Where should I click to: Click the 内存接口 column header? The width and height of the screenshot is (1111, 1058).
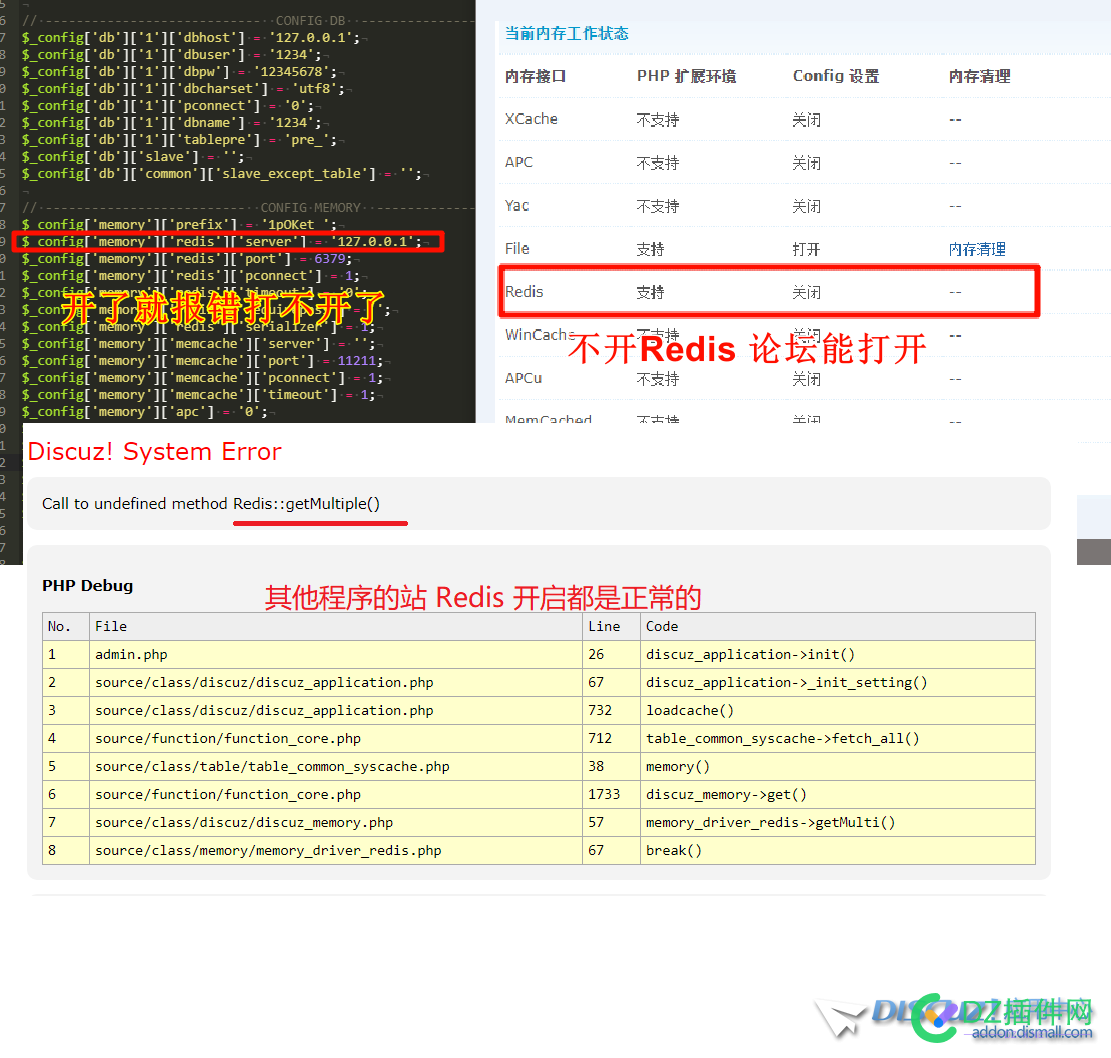tap(536, 76)
